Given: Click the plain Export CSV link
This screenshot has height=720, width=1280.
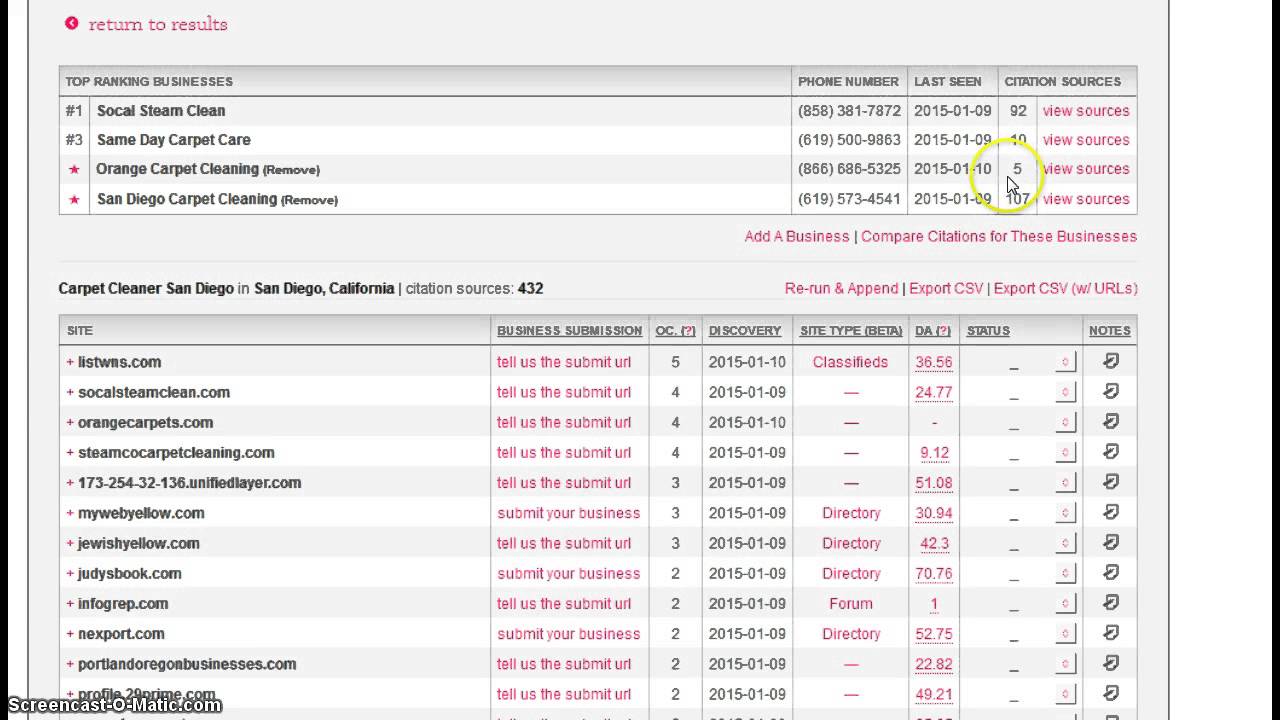Looking at the screenshot, I should click(x=946, y=288).
